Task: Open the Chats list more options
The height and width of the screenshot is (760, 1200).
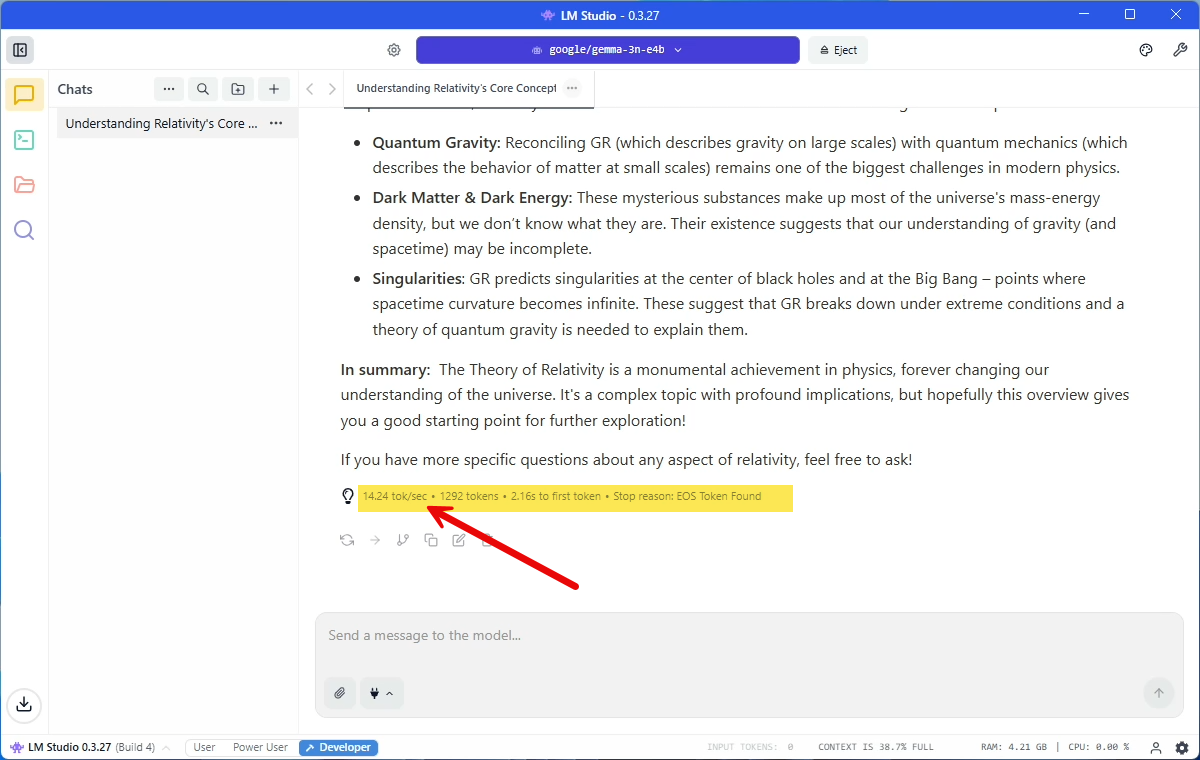Action: (168, 89)
